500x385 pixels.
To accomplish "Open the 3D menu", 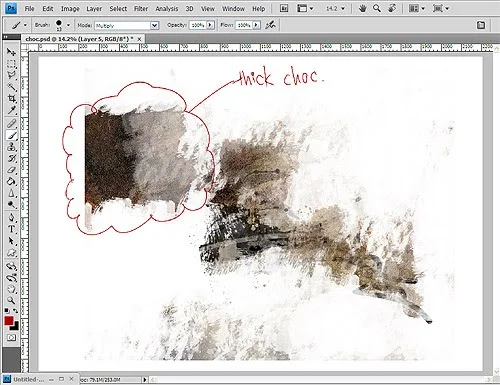I will pyautogui.click(x=189, y=9).
